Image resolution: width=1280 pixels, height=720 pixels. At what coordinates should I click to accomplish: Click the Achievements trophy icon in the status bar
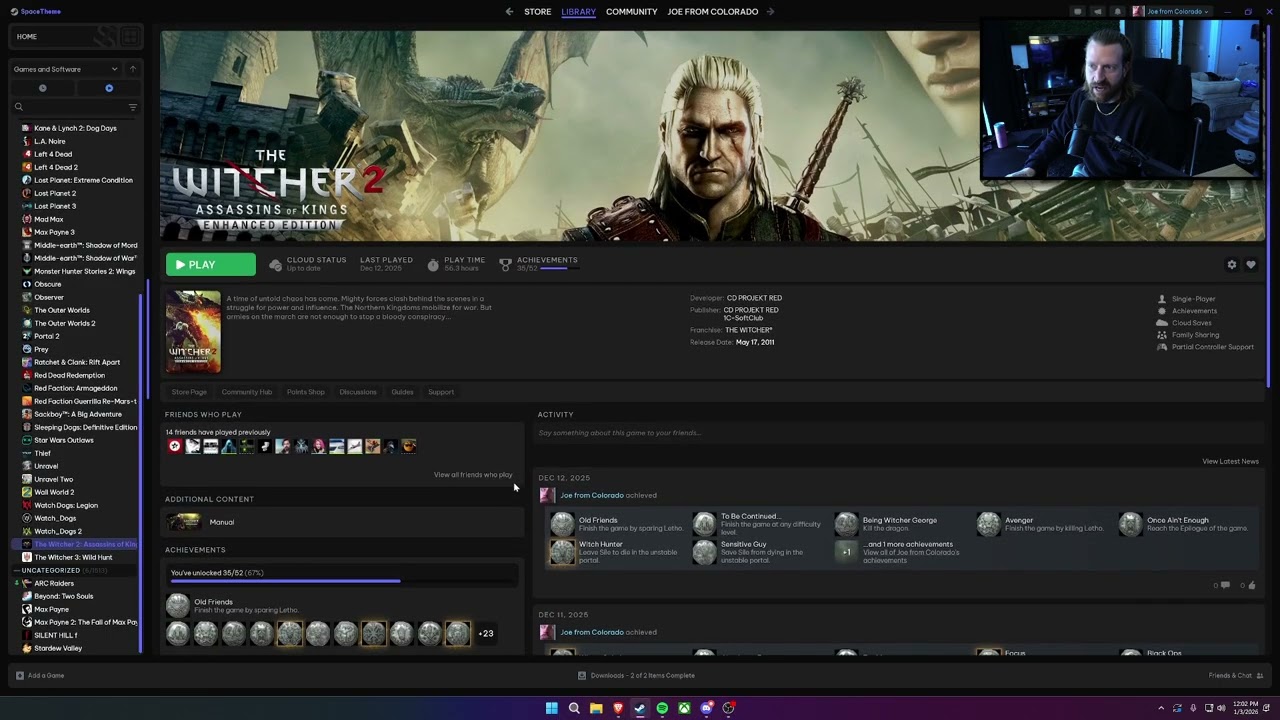(505, 264)
